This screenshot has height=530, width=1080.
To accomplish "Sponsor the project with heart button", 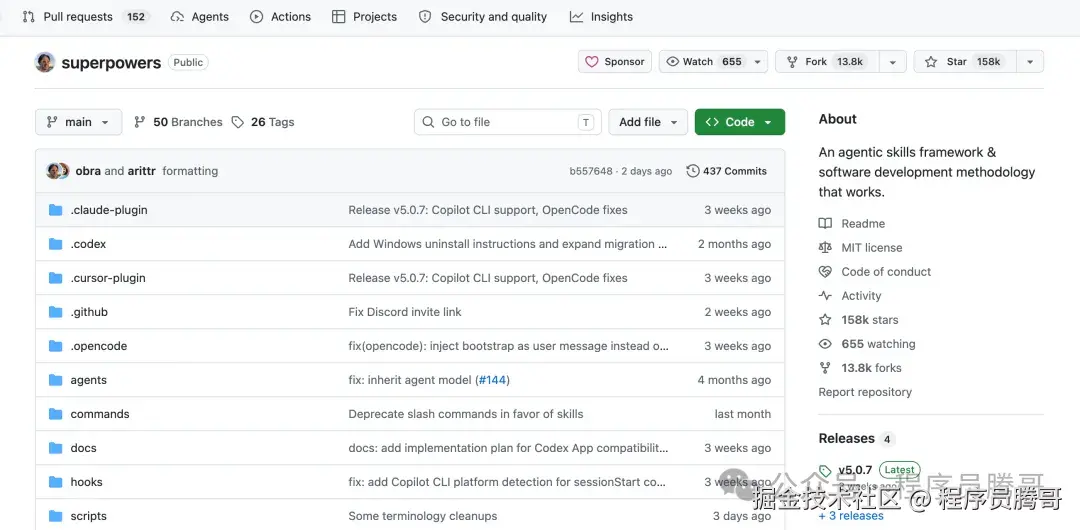I will click(615, 62).
